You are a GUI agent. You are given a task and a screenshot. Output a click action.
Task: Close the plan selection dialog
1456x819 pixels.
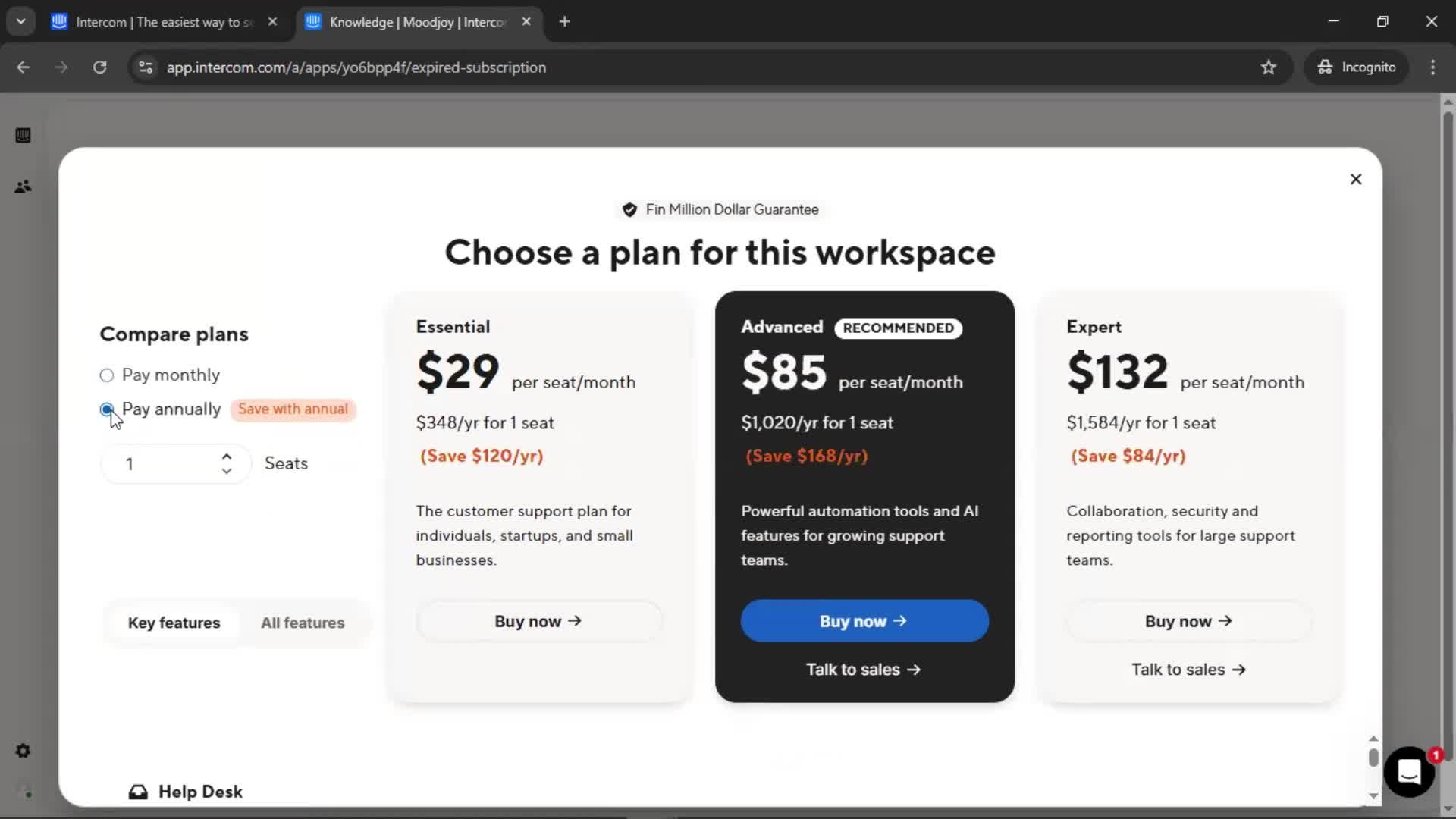pyautogui.click(x=1356, y=179)
